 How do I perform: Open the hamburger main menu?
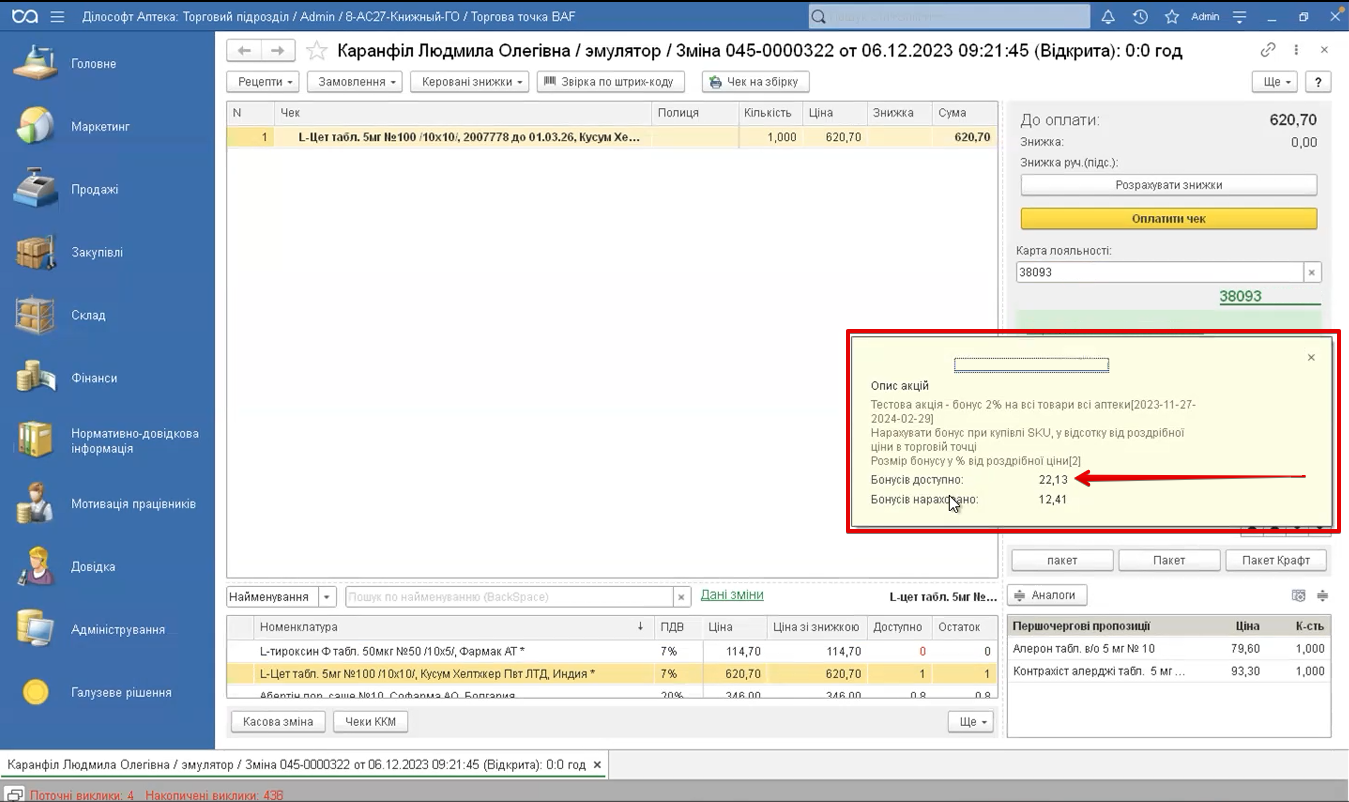[57, 17]
